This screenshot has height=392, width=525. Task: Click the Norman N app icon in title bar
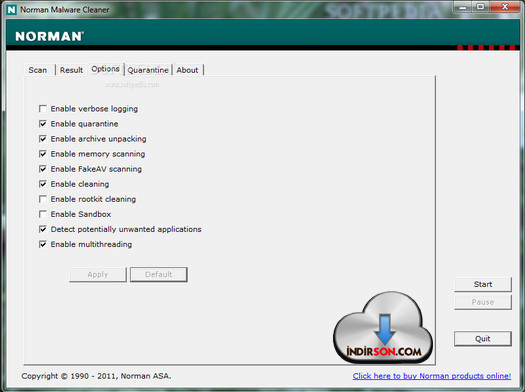[11, 10]
